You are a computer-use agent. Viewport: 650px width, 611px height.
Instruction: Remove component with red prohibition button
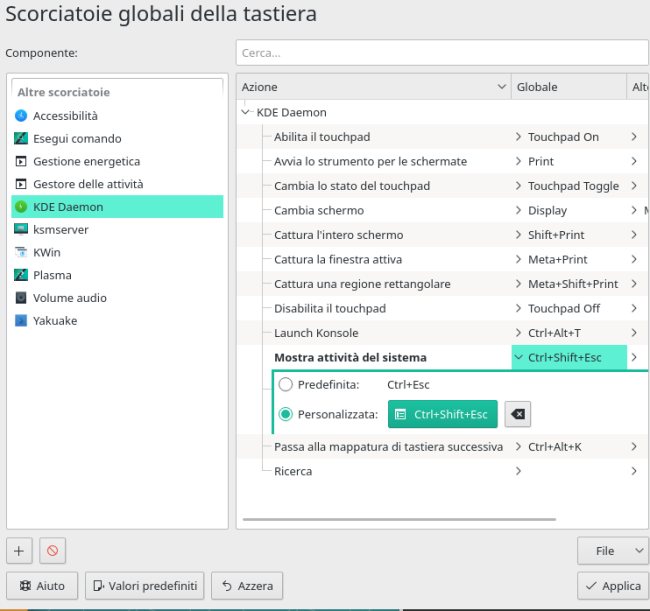[52, 551]
